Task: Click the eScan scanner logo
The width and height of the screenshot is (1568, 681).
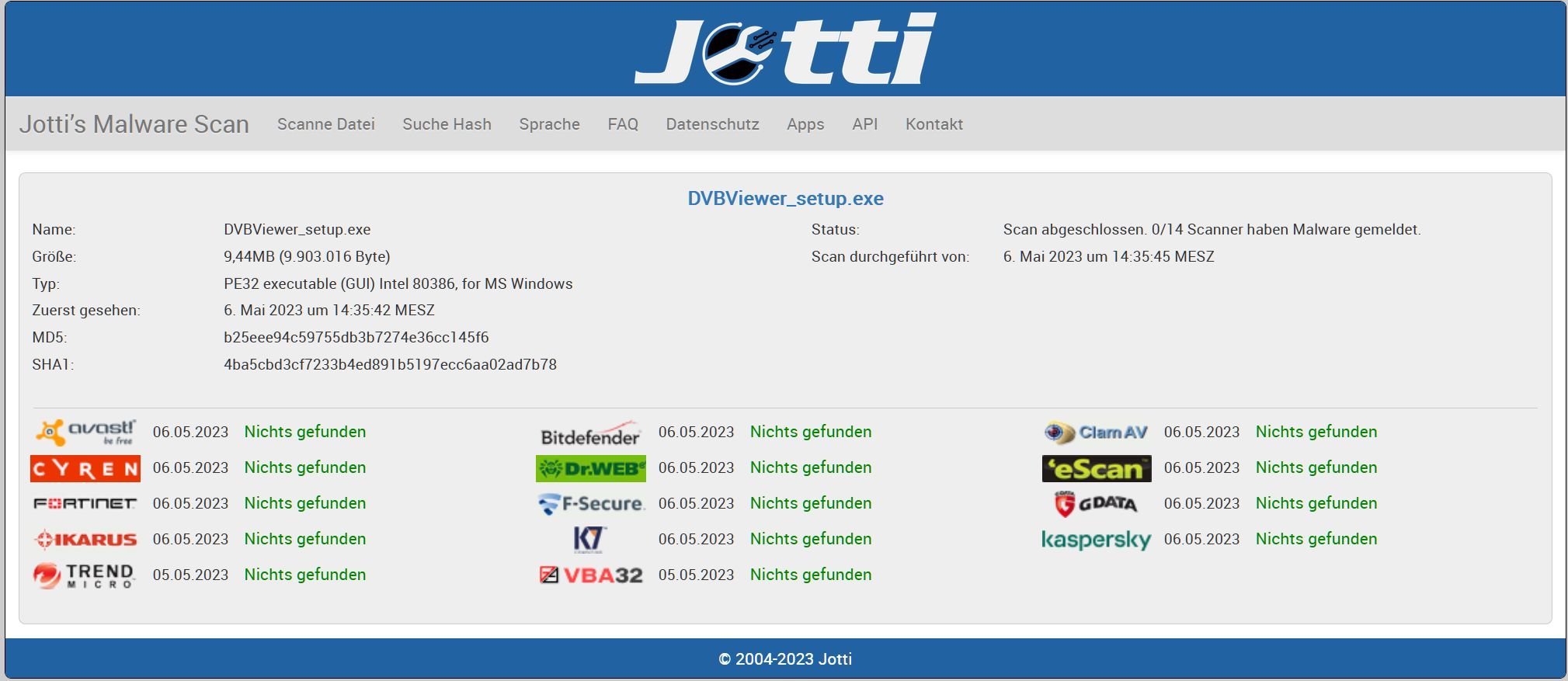Action: coord(1097,468)
